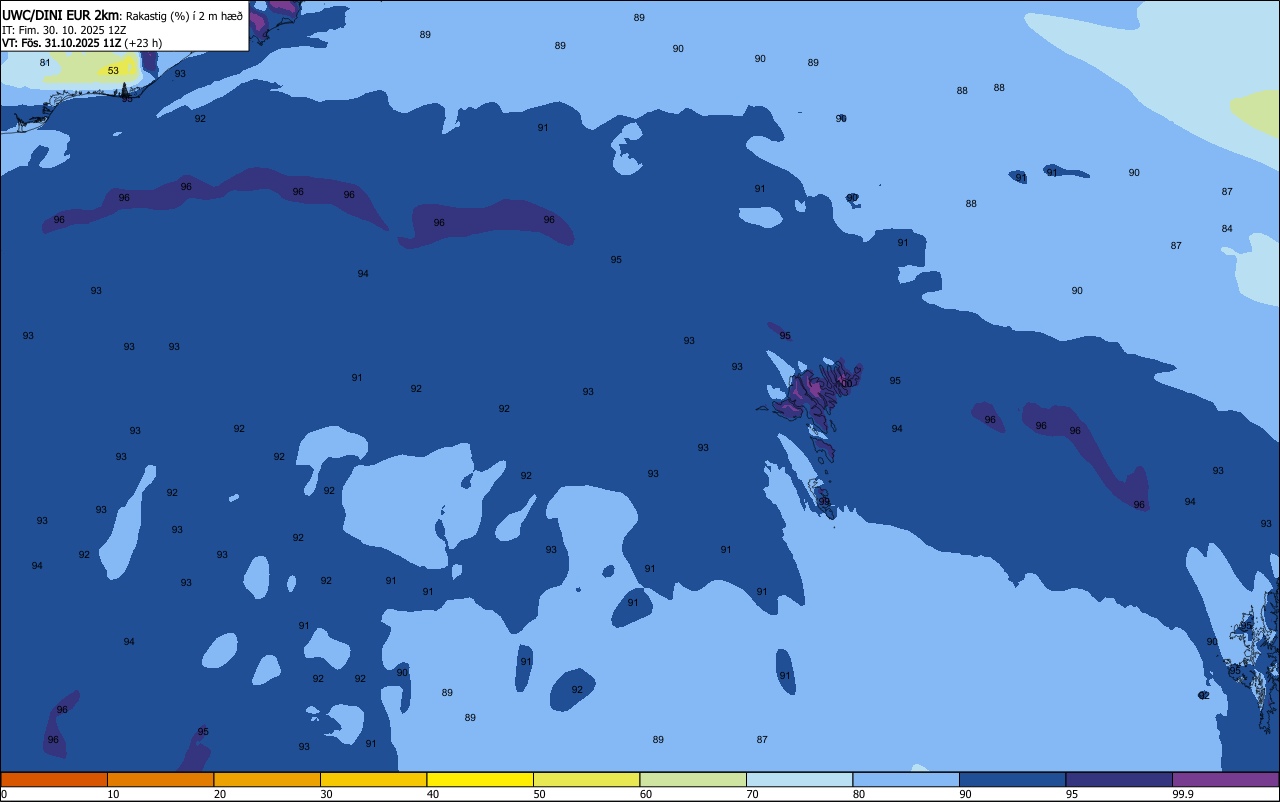Click the 'VT: Fös. 31.10.2025 11Z' line

click(x=62, y=43)
